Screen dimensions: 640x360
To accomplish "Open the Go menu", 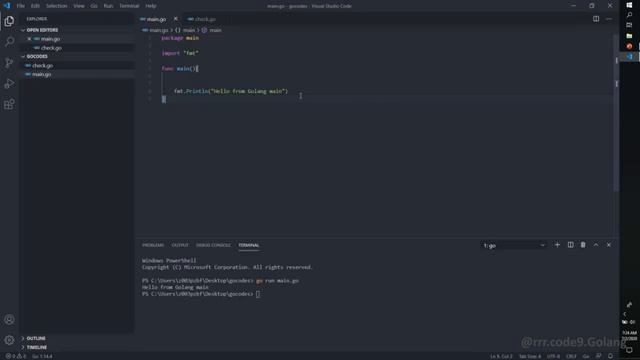I will (94, 6).
